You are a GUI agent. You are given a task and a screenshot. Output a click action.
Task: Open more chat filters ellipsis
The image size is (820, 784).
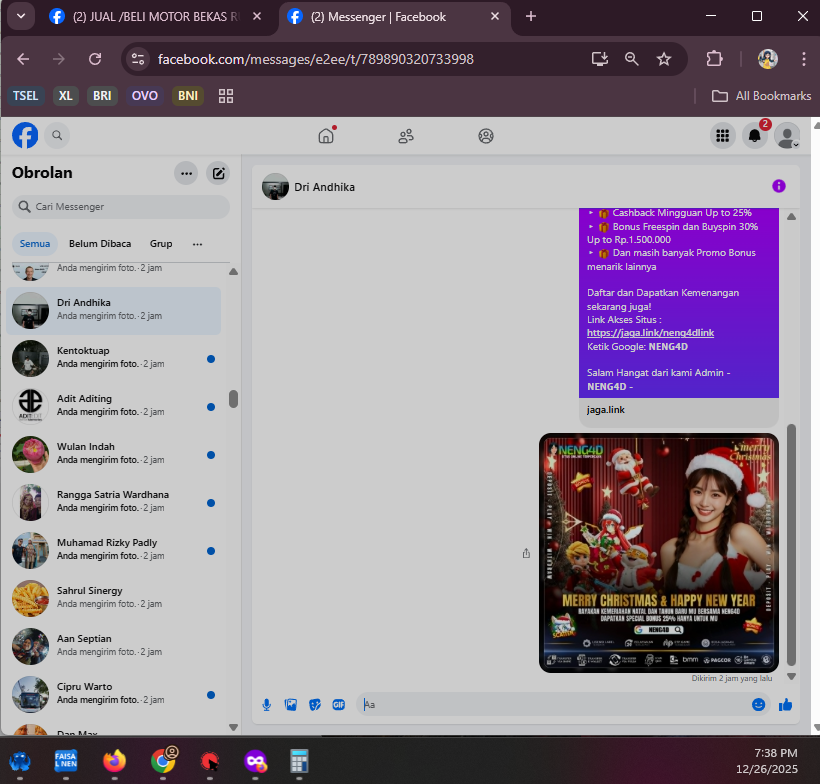click(197, 244)
